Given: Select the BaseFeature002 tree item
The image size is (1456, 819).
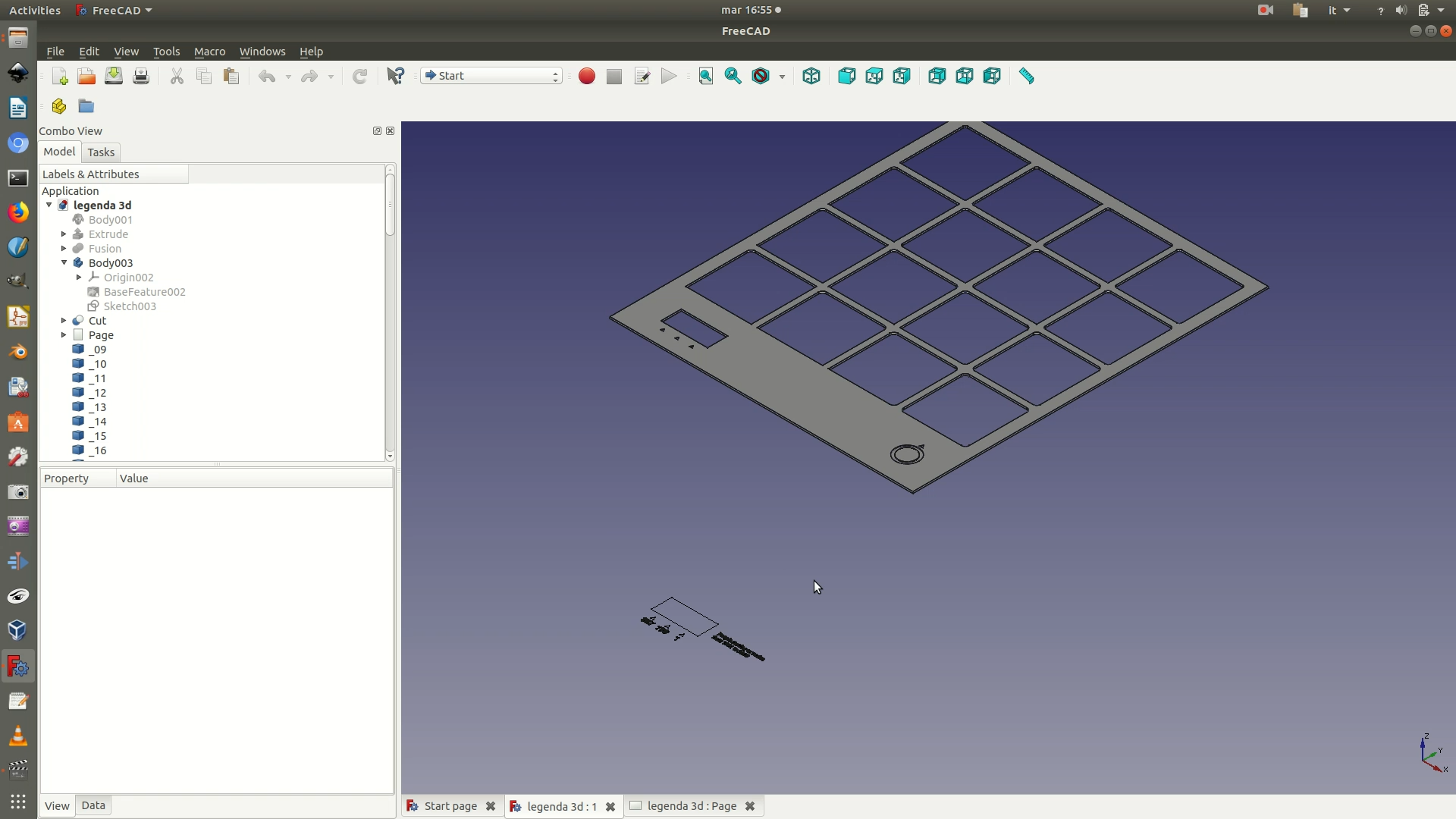Looking at the screenshot, I should click(x=144, y=292).
